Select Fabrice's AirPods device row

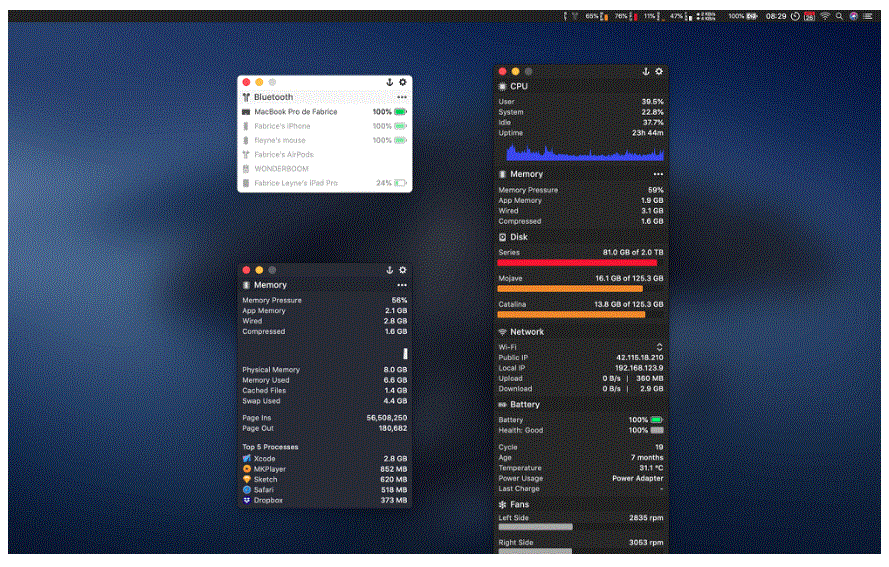324,154
